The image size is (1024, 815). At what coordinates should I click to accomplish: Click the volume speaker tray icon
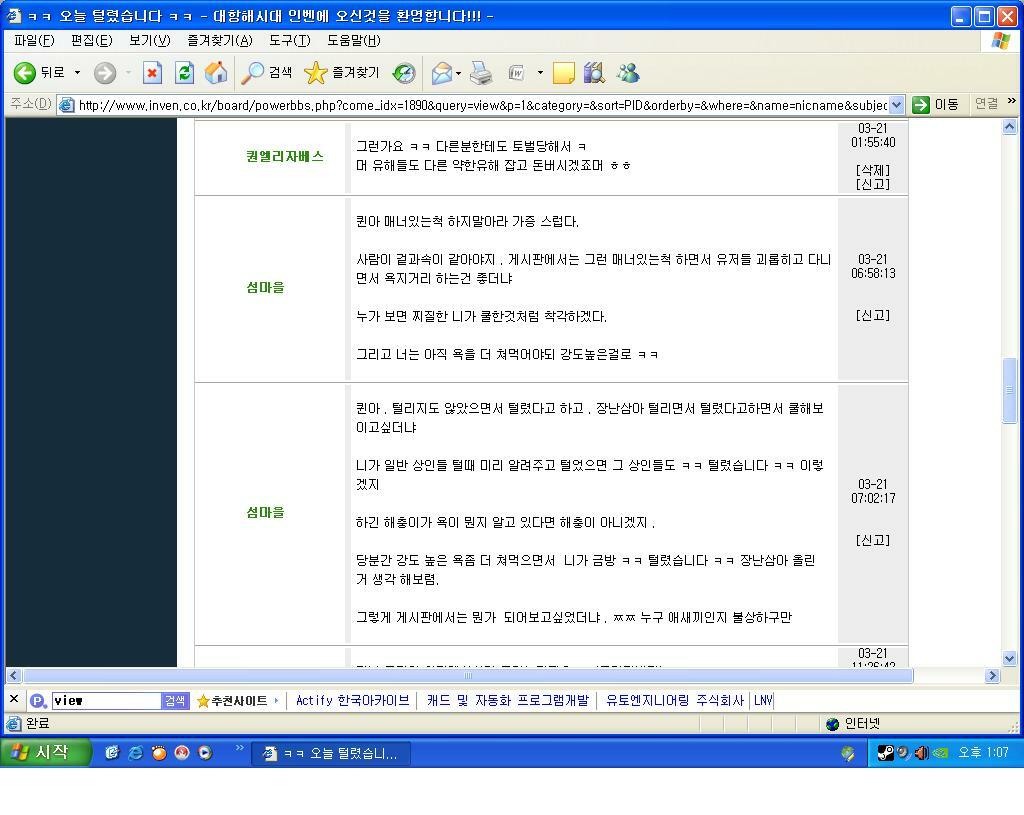tap(921, 753)
